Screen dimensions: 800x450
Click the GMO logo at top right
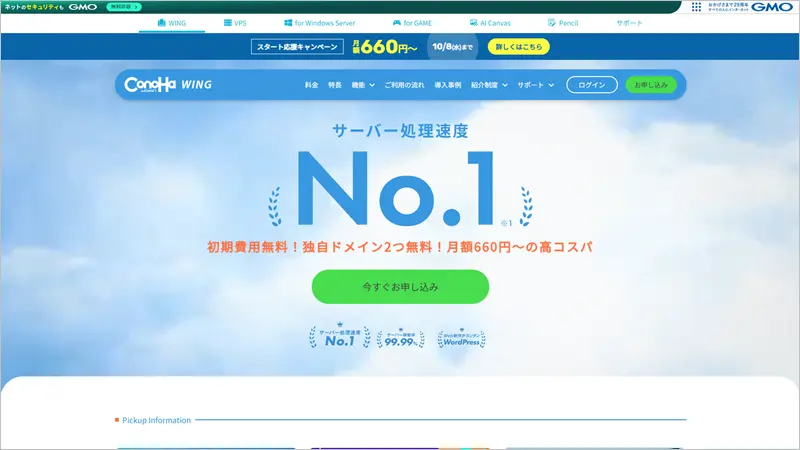772,7
